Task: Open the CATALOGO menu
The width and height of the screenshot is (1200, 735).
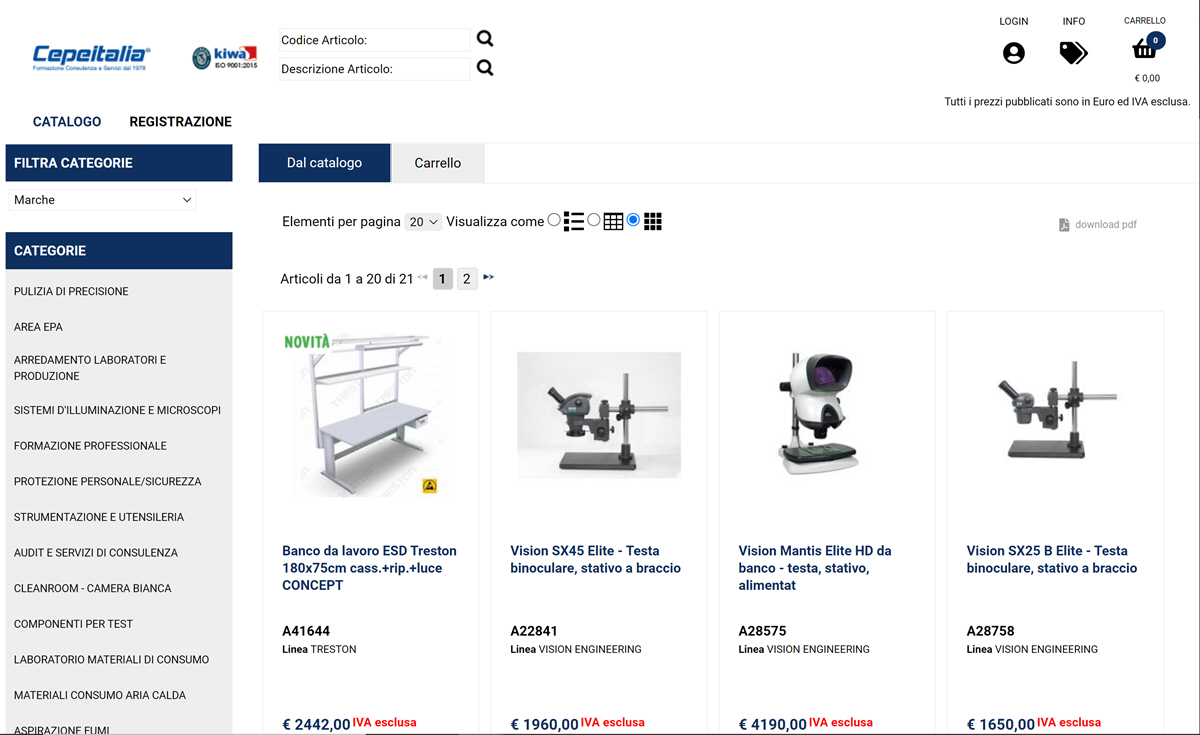Action: (67, 122)
